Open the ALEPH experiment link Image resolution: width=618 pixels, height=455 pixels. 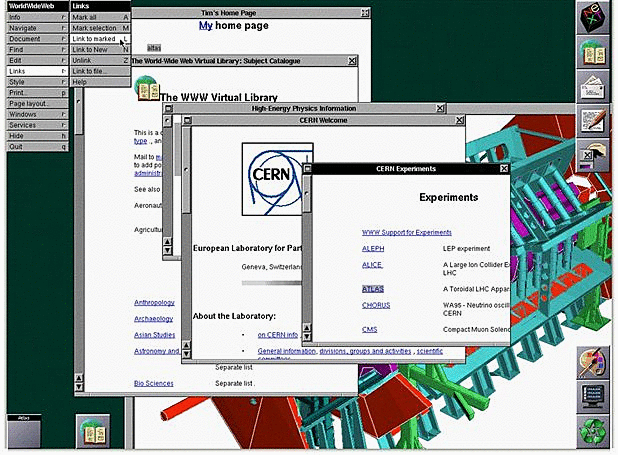[x=373, y=249]
